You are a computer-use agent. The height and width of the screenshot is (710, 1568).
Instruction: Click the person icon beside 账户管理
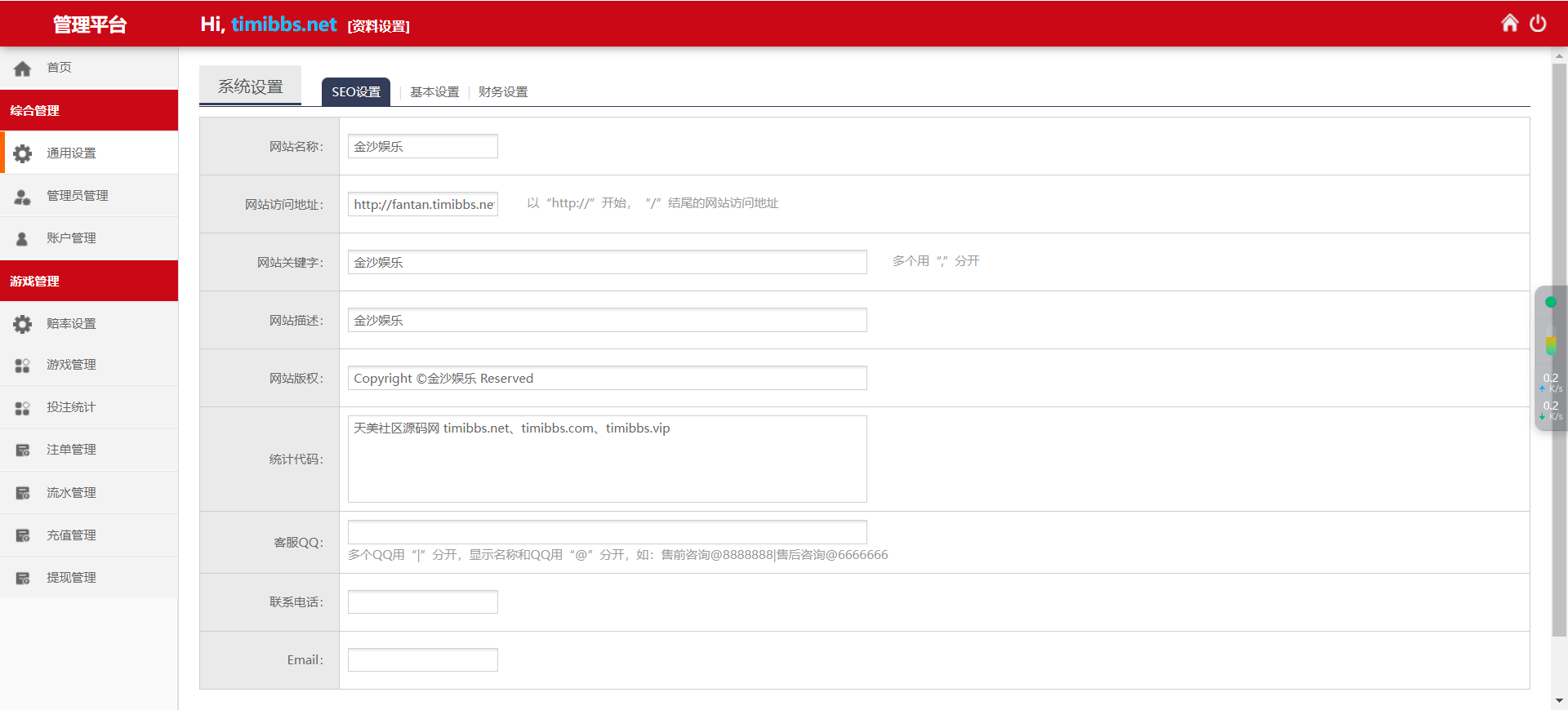(x=23, y=238)
